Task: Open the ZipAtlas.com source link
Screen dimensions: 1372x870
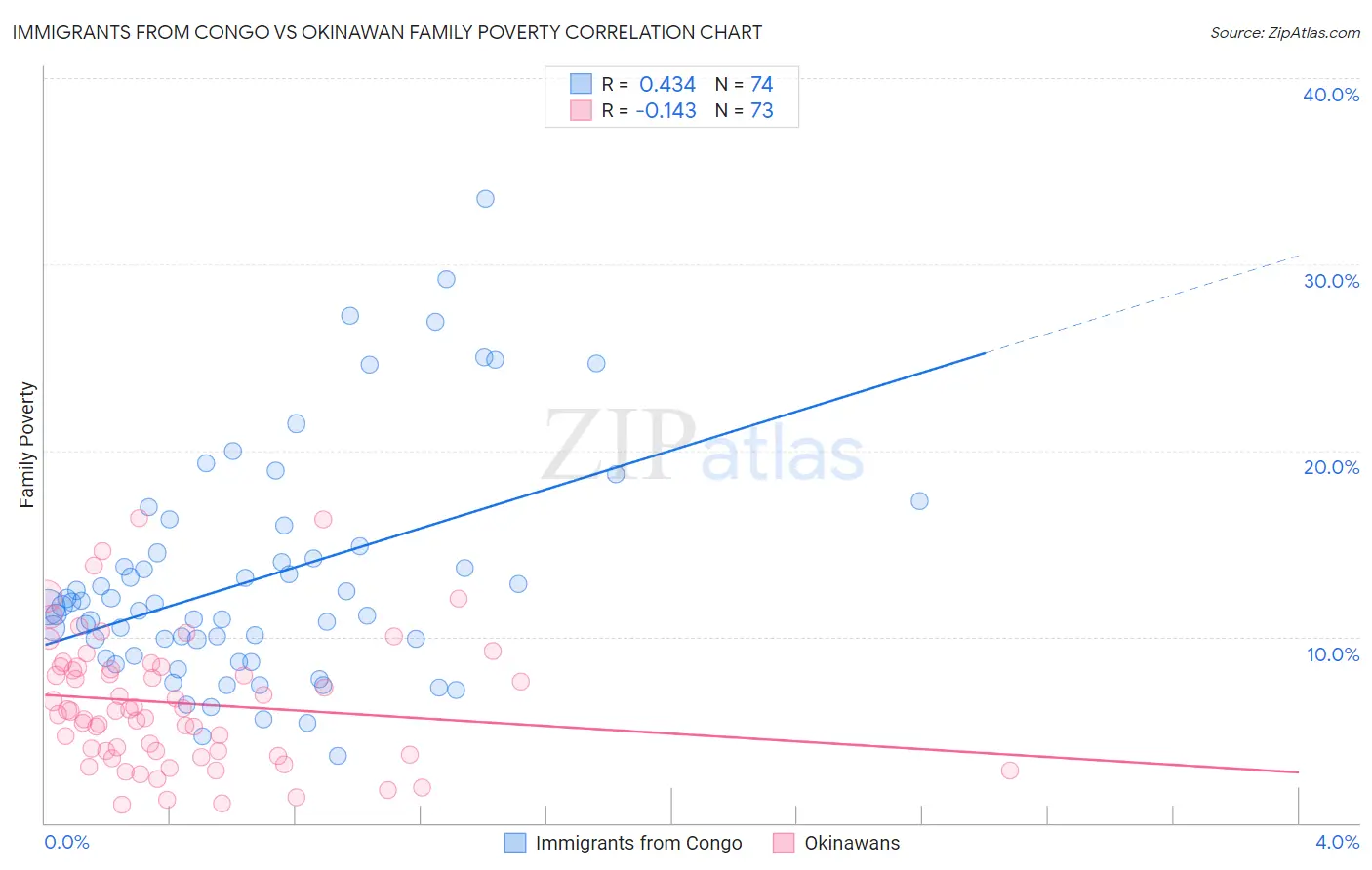Action: pos(1285,32)
